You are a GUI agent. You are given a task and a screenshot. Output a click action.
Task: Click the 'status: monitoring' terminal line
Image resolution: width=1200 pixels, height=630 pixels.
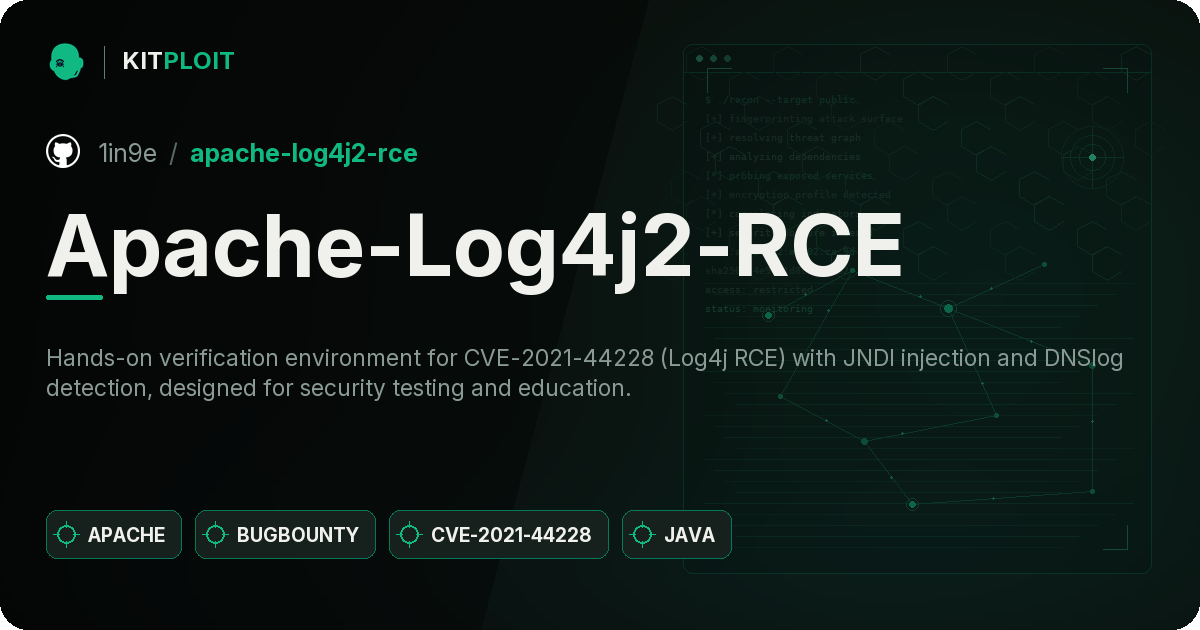pyautogui.click(x=759, y=309)
